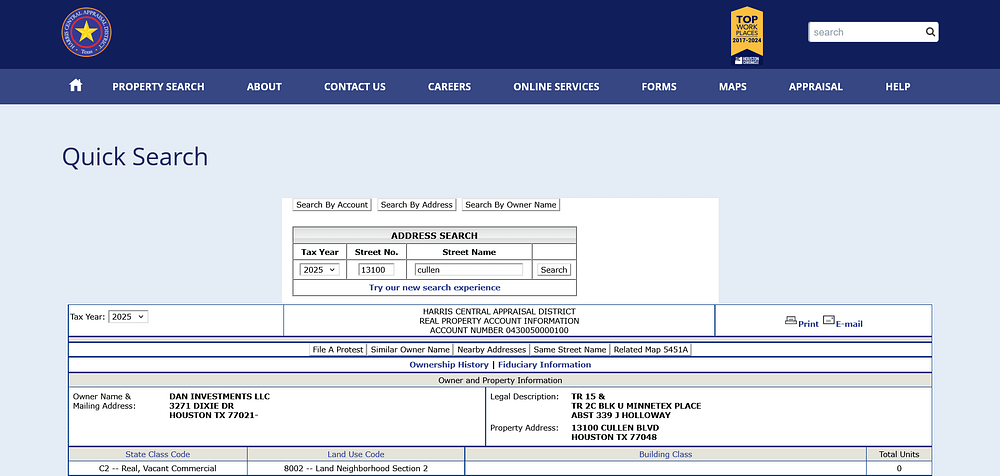The width and height of the screenshot is (1000, 476).
Task: Click legal description ABST 339 J HOLLOWAY
Action: [621, 415]
